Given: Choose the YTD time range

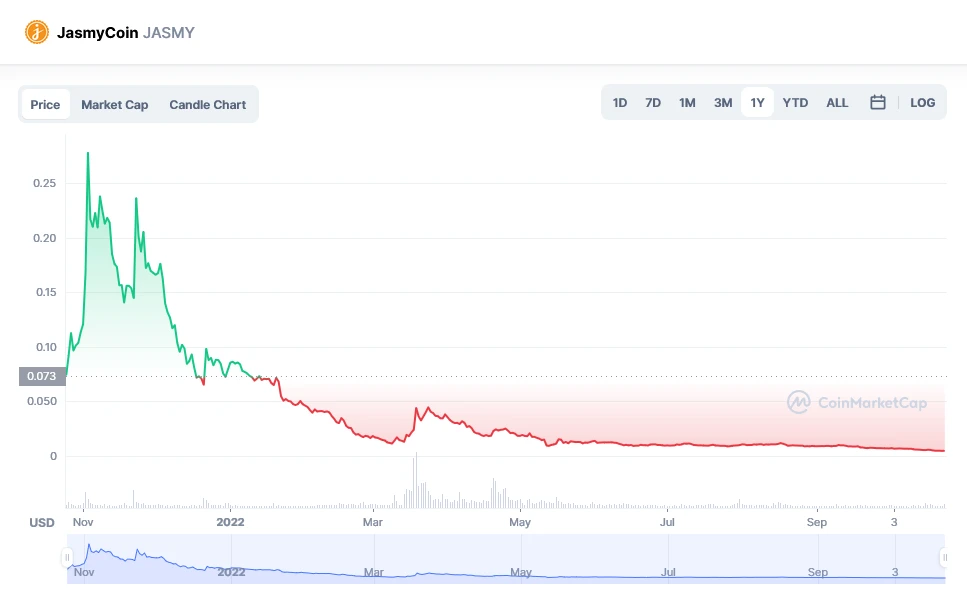Looking at the screenshot, I should [x=795, y=102].
